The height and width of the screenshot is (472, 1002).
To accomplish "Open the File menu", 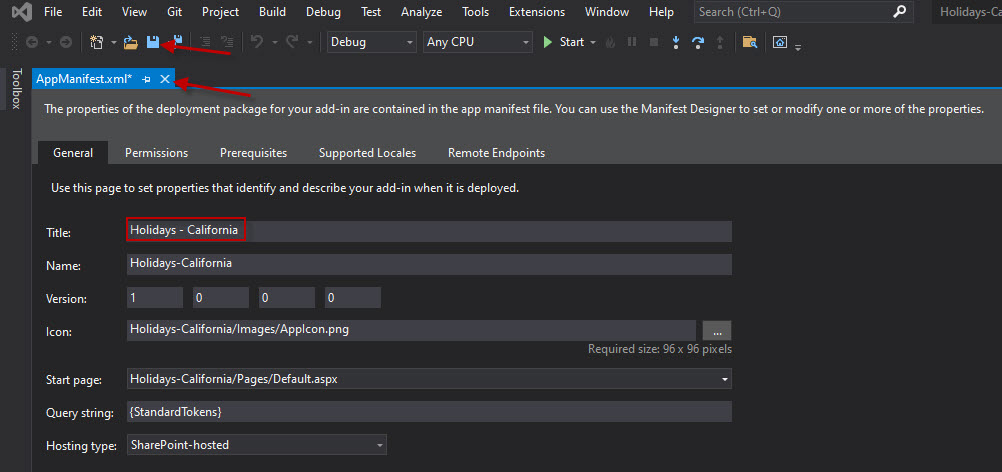I will coord(54,12).
